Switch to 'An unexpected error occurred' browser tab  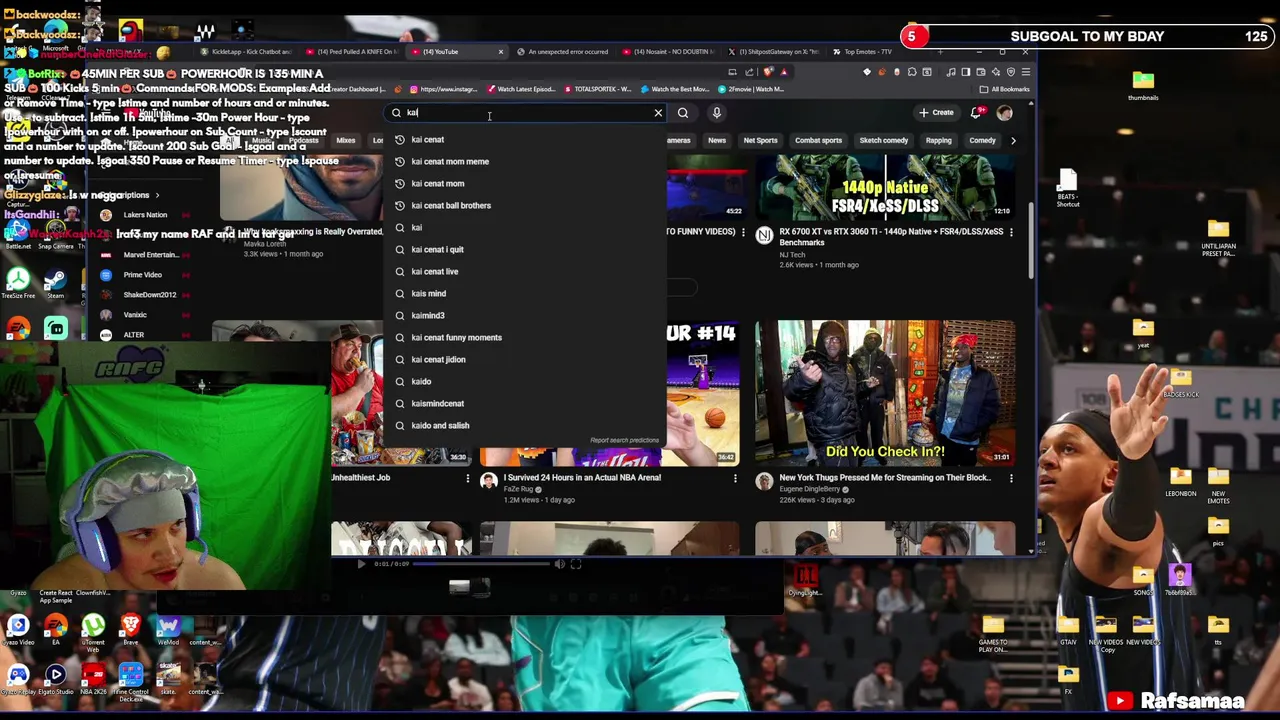(563, 52)
